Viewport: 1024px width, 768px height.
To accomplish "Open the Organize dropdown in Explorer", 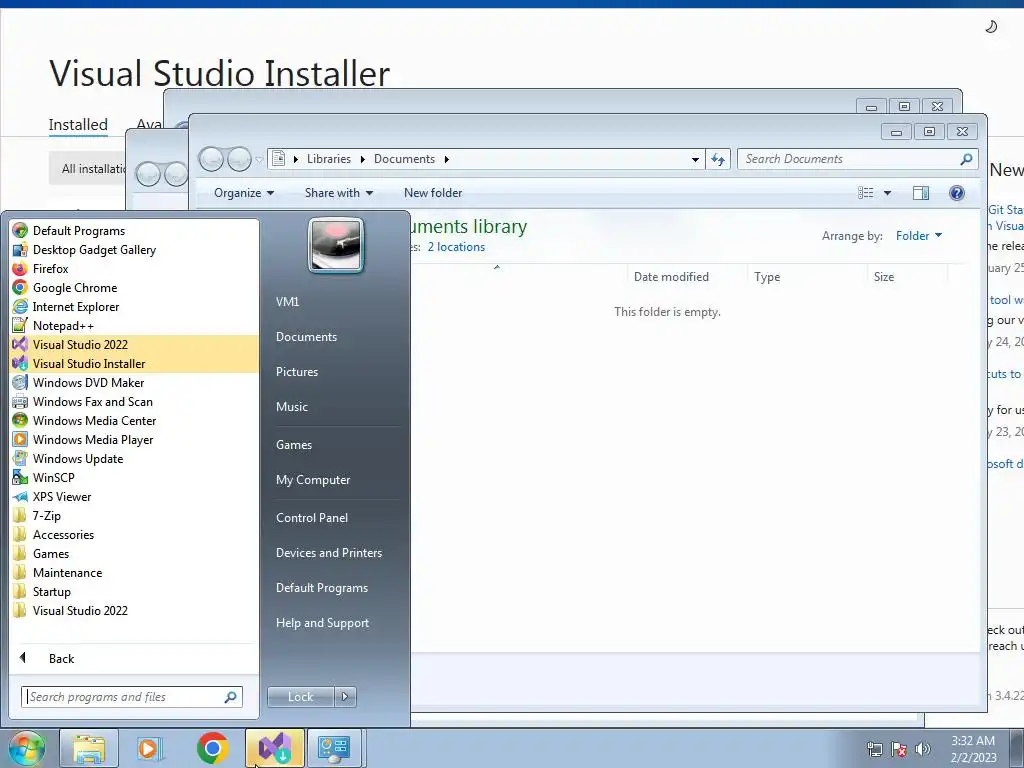I will pyautogui.click(x=244, y=193).
